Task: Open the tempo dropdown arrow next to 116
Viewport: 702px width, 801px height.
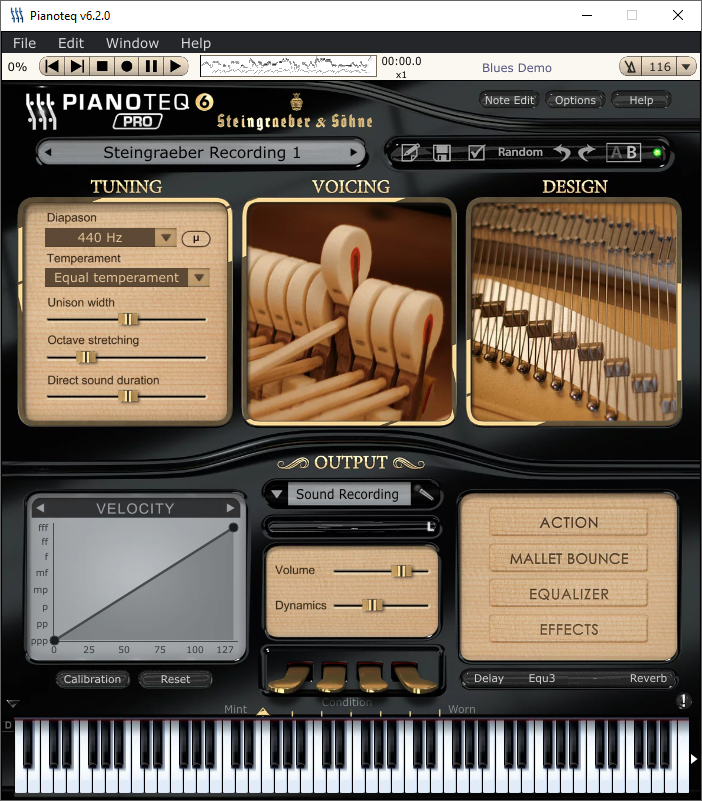Action: pos(686,67)
